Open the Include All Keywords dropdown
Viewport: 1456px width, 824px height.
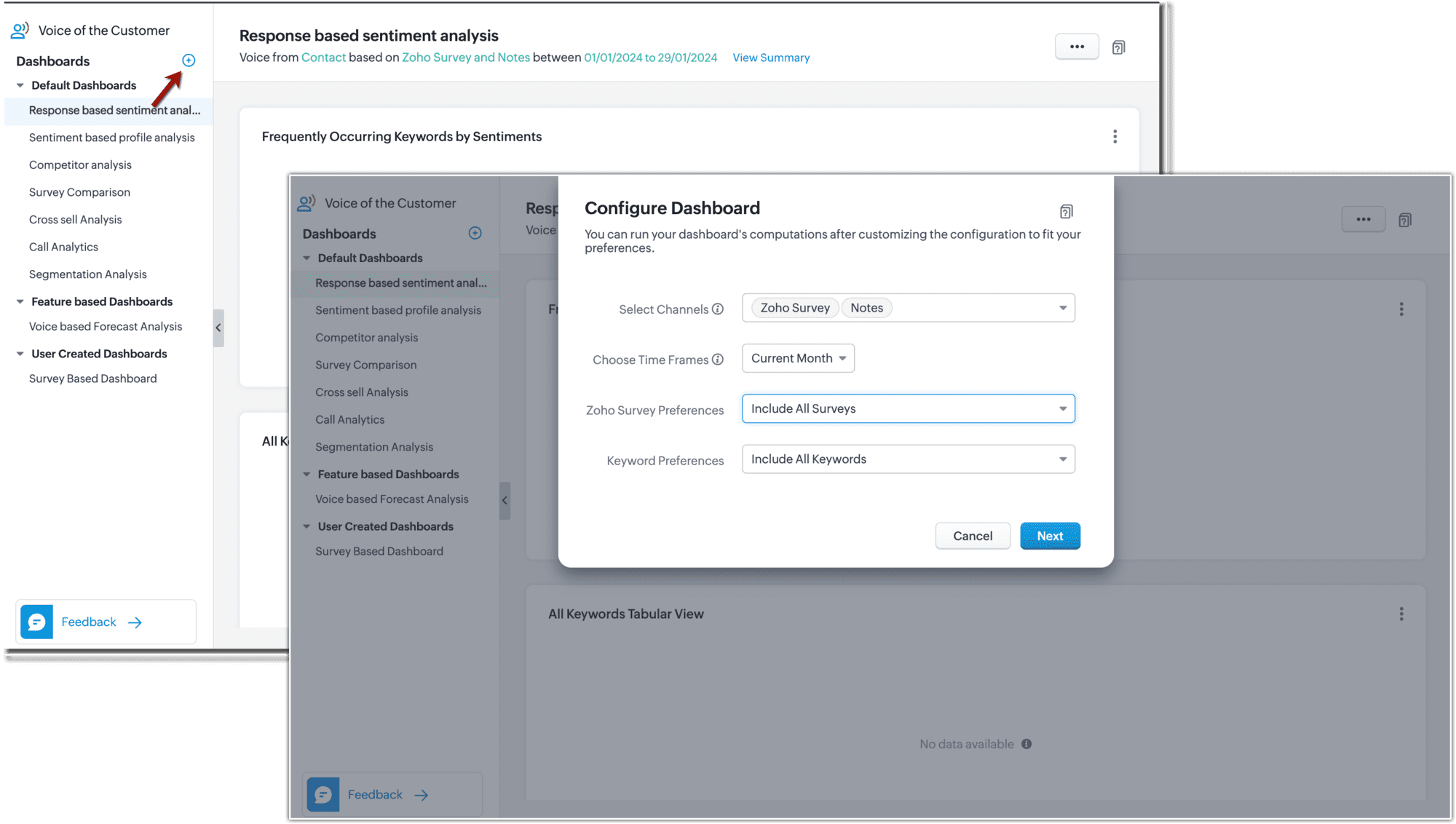908,459
